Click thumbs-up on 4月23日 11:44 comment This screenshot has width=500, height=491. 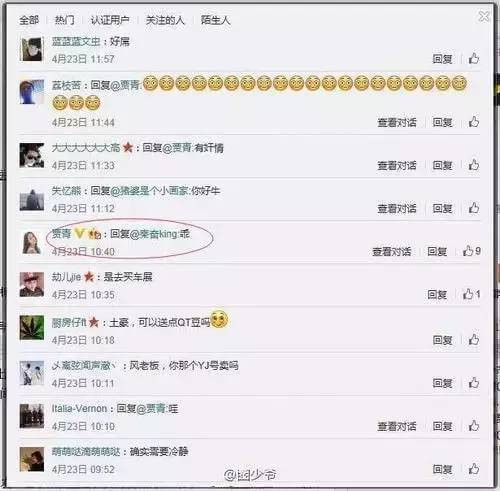(474, 122)
